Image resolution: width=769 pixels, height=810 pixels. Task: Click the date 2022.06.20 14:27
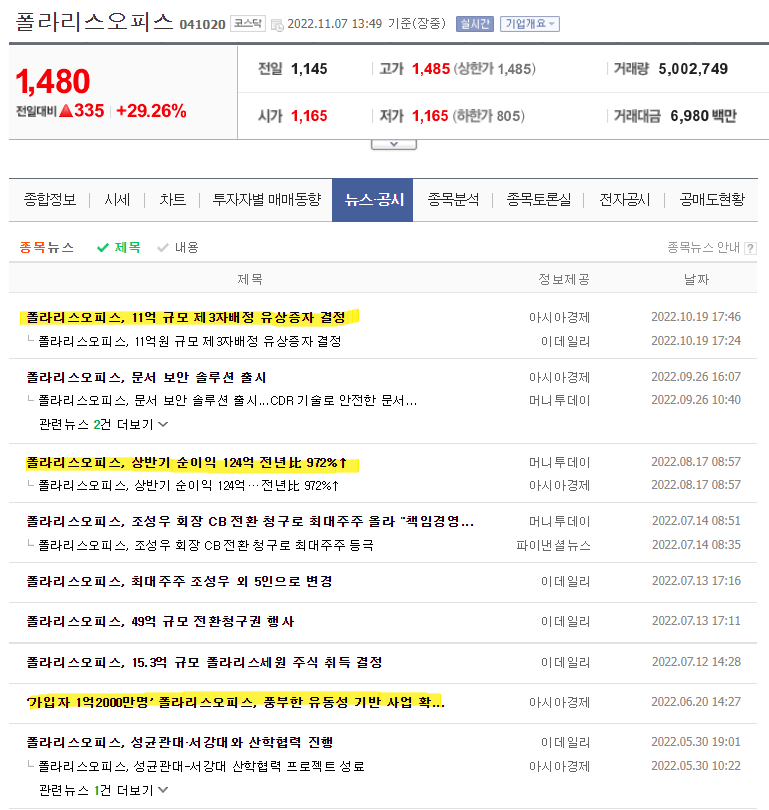point(696,702)
